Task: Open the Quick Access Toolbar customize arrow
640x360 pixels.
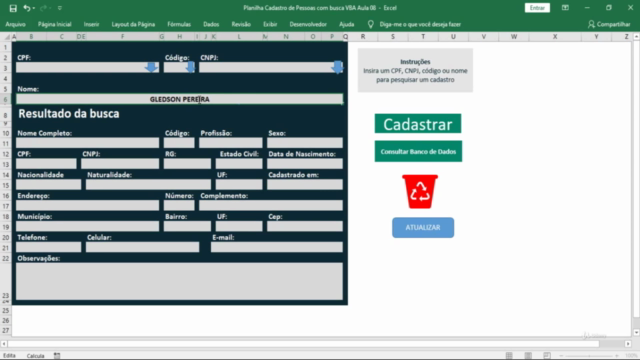Action: pyautogui.click(x=60, y=8)
